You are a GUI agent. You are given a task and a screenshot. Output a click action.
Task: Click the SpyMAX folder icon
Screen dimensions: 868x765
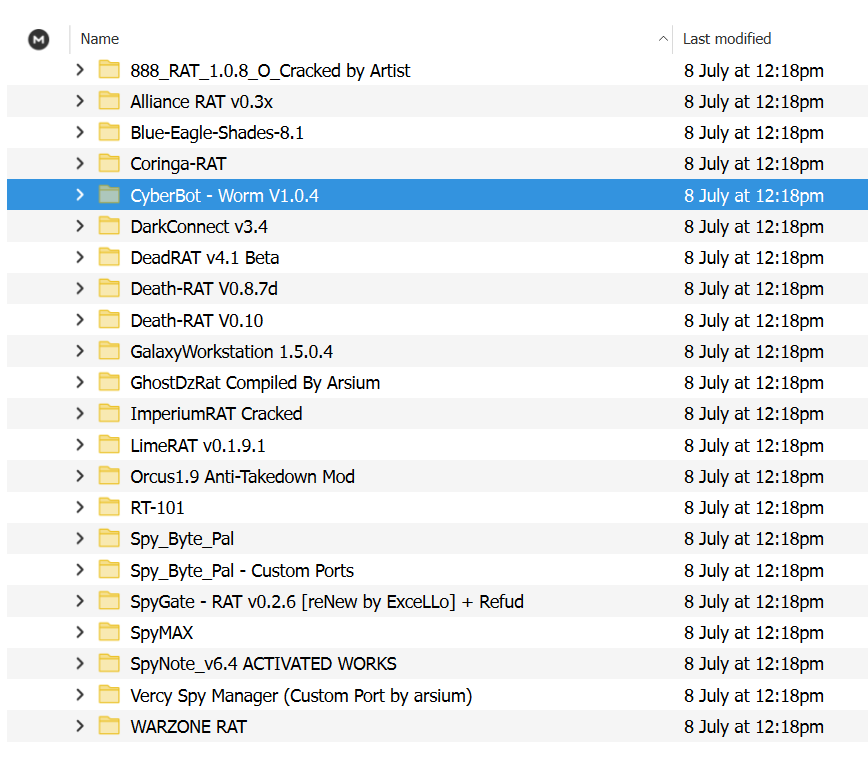109,632
